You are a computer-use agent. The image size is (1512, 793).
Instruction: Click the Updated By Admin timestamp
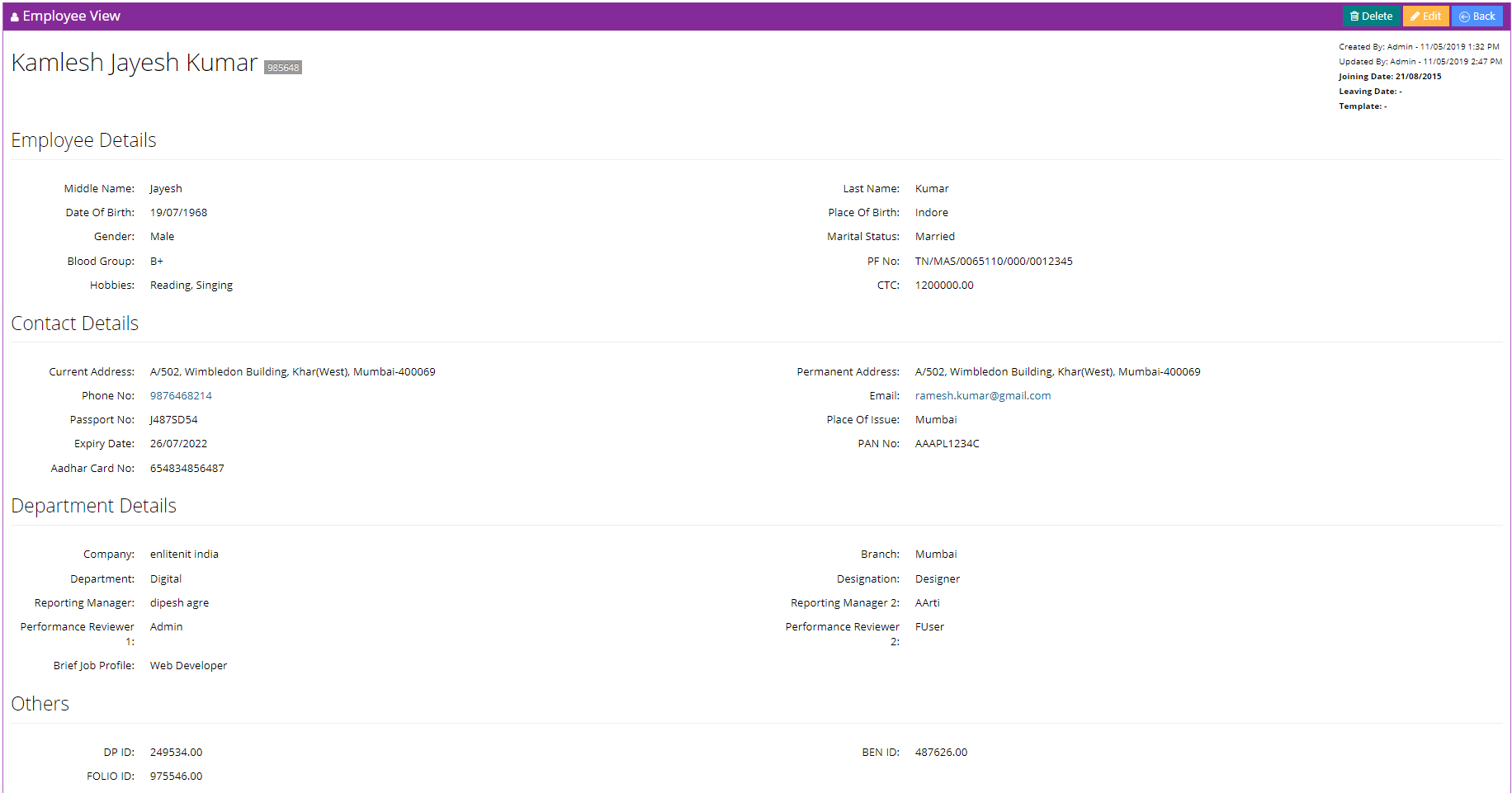coord(1420,62)
